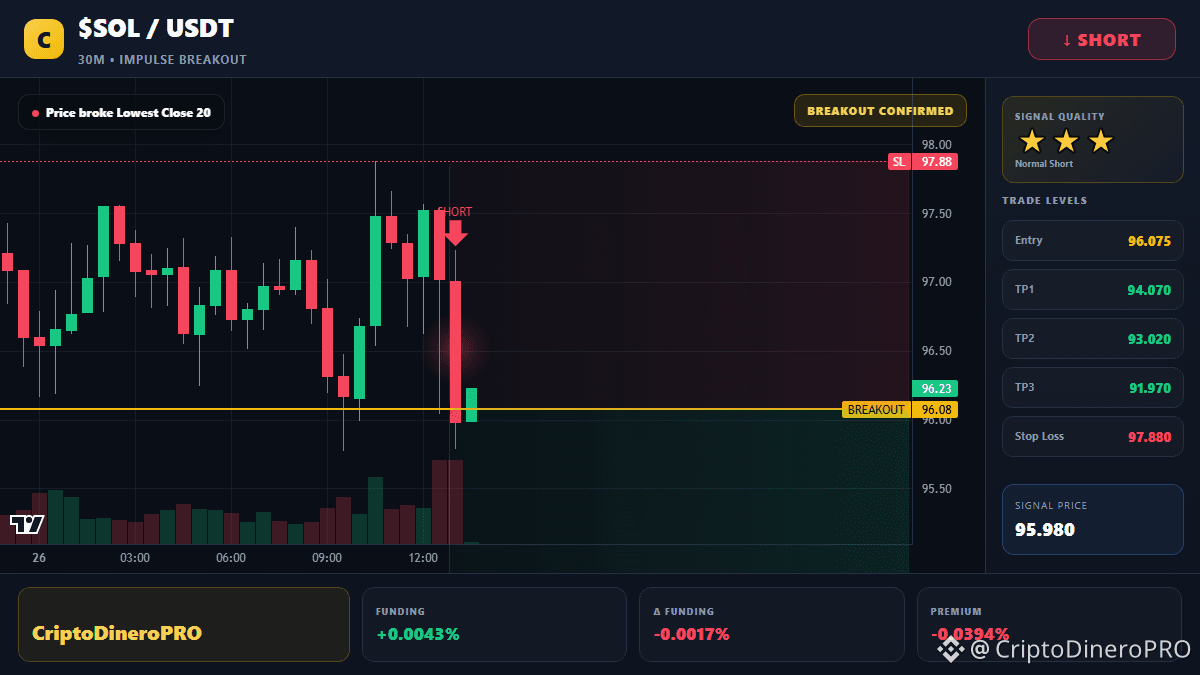Click the 97.00 price axis label
Viewport: 1200px width, 675px height.
click(937, 282)
